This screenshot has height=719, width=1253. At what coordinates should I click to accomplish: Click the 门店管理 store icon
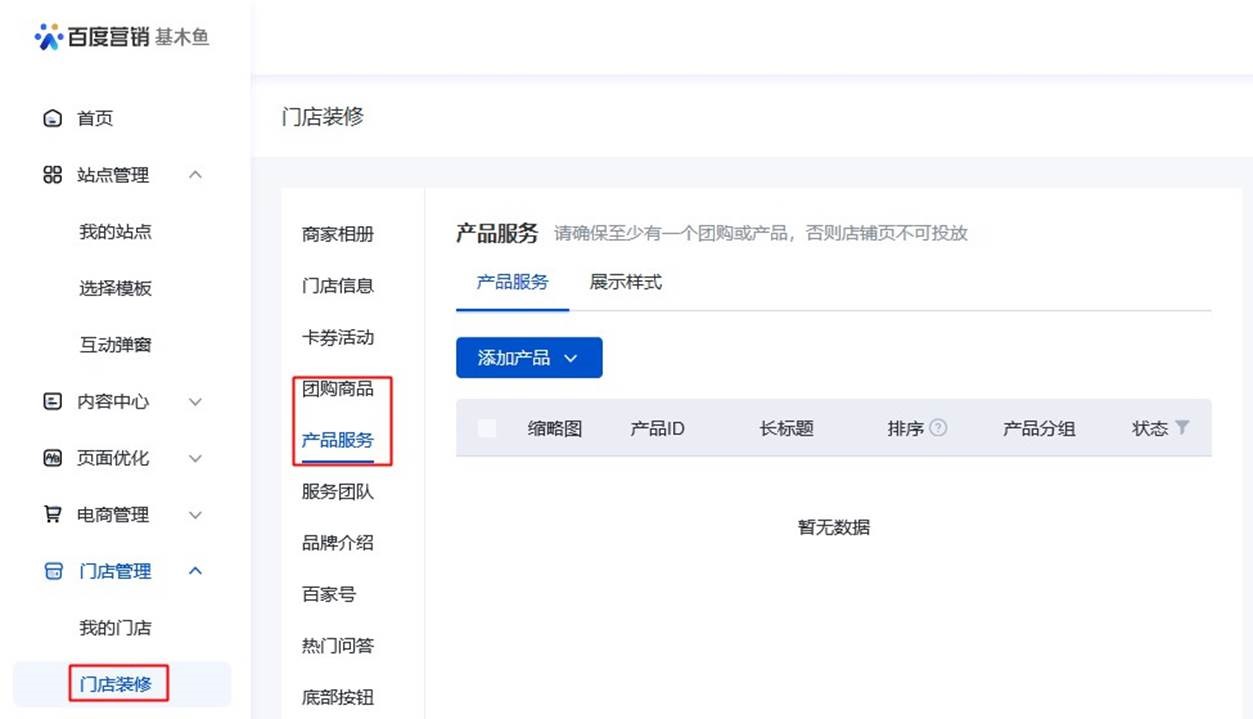(52, 571)
